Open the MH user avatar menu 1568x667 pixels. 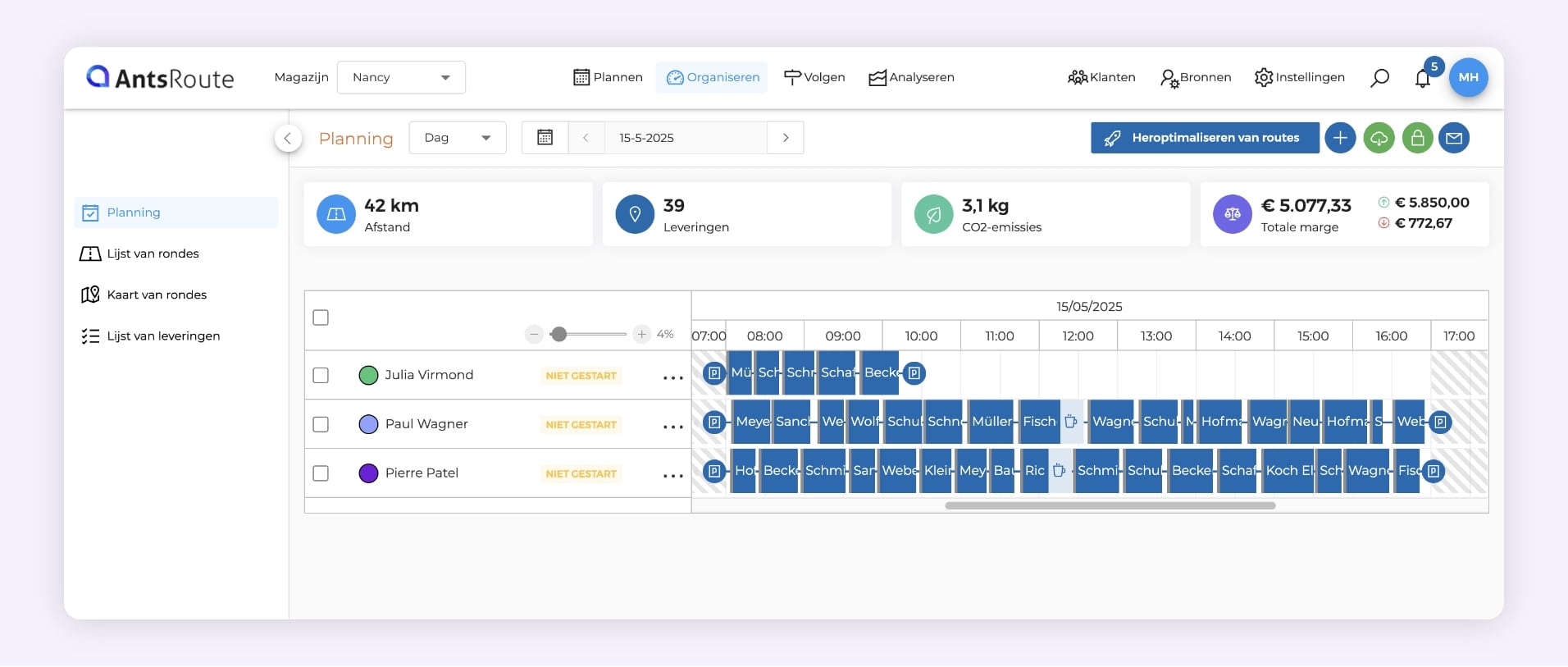(1468, 77)
